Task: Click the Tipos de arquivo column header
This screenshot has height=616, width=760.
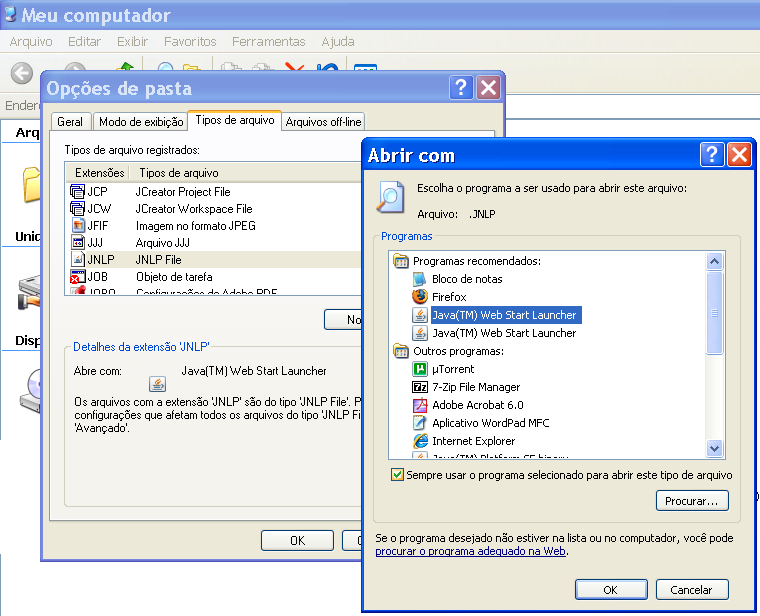Action: point(245,173)
